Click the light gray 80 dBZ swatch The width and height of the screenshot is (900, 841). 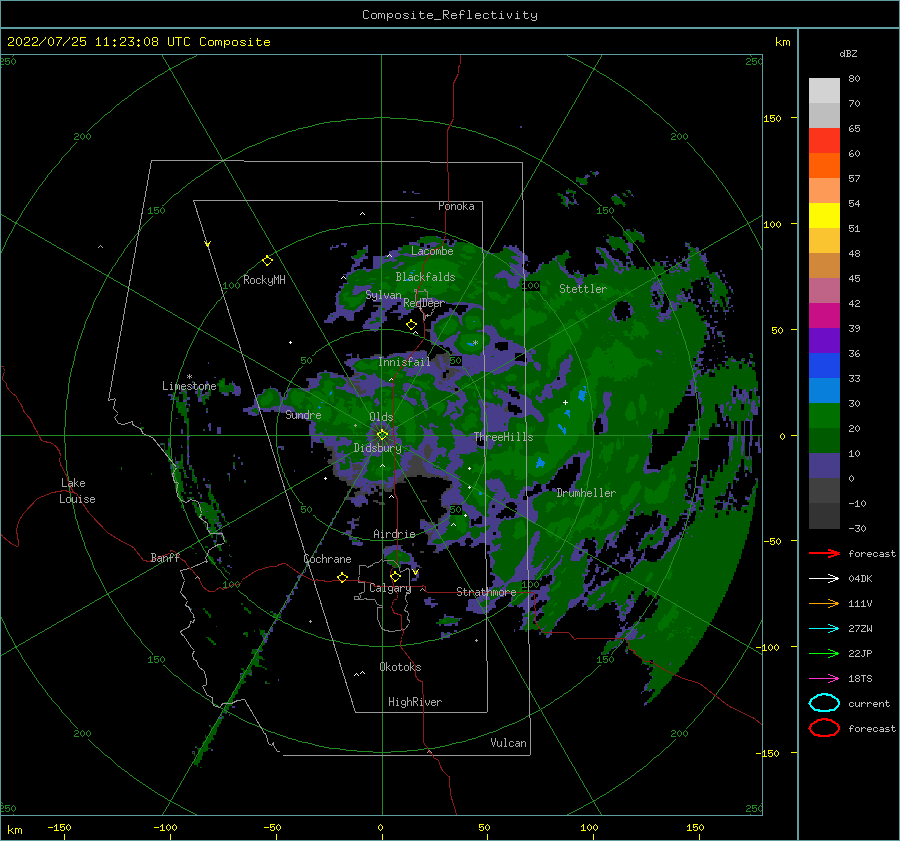(824, 90)
